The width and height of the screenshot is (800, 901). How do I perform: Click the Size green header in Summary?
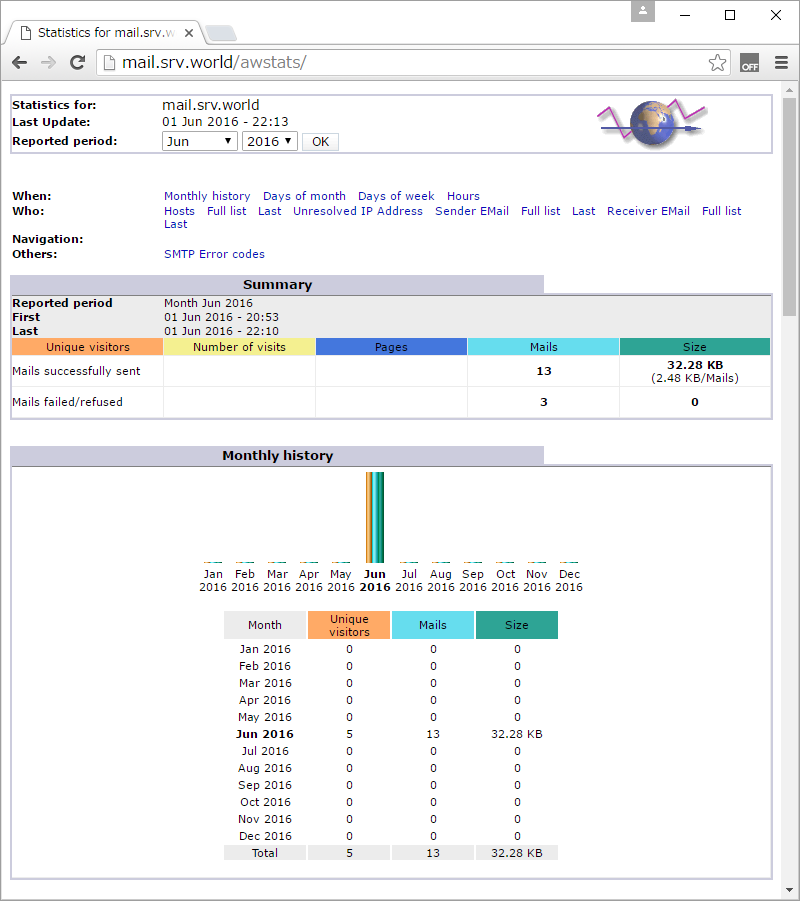click(695, 347)
